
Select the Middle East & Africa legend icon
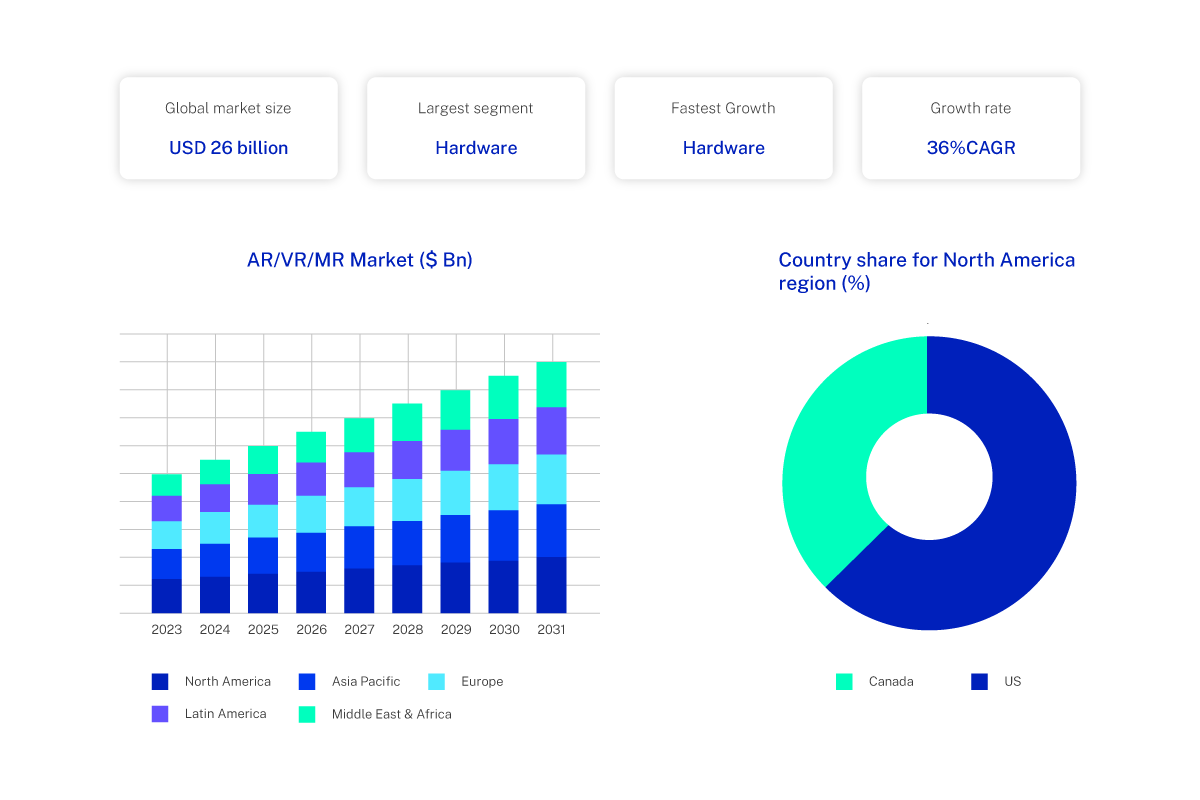[309, 713]
